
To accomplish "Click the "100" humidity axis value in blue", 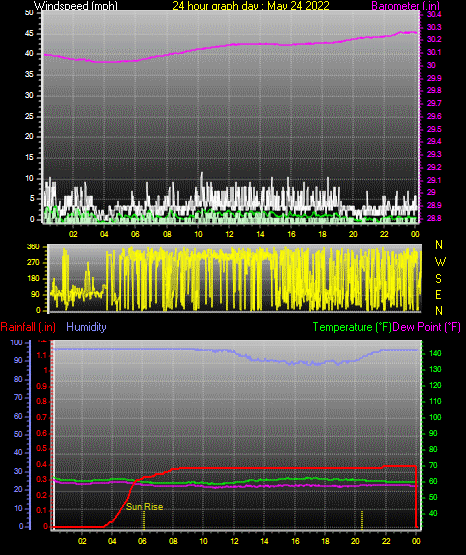I will [x=17, y=343].
